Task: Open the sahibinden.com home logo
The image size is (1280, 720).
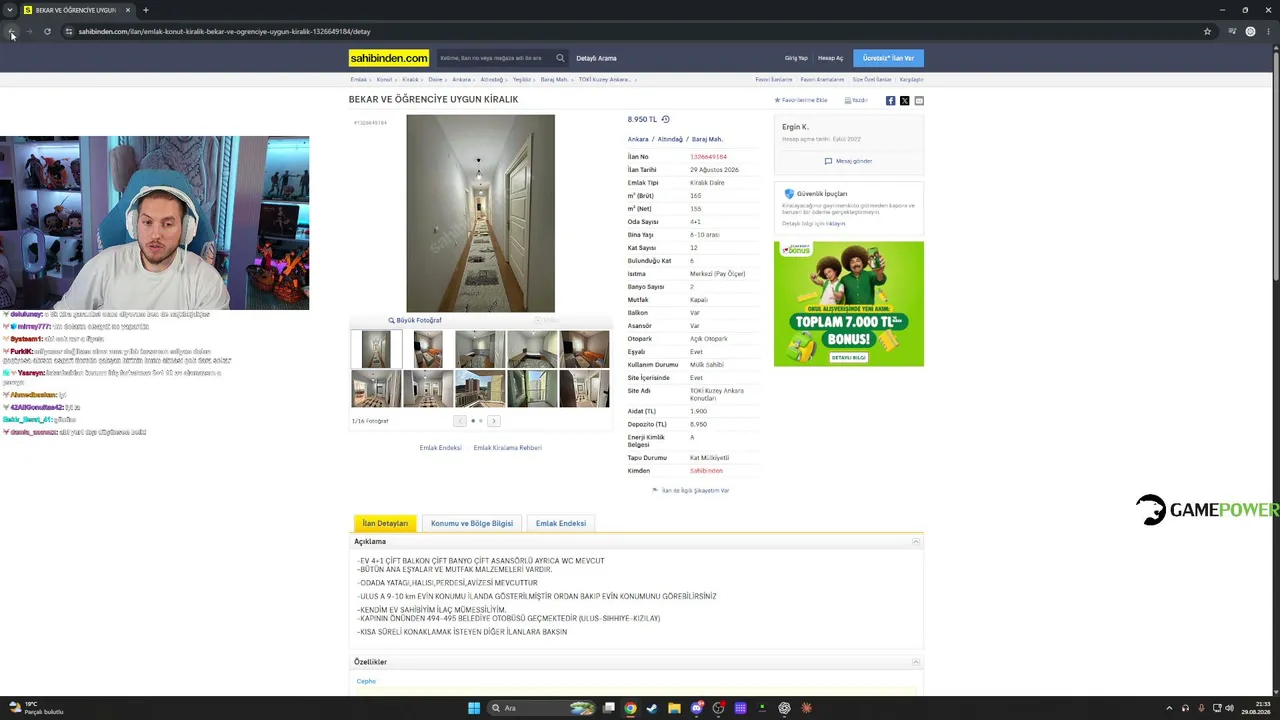Action: (389, 58)
